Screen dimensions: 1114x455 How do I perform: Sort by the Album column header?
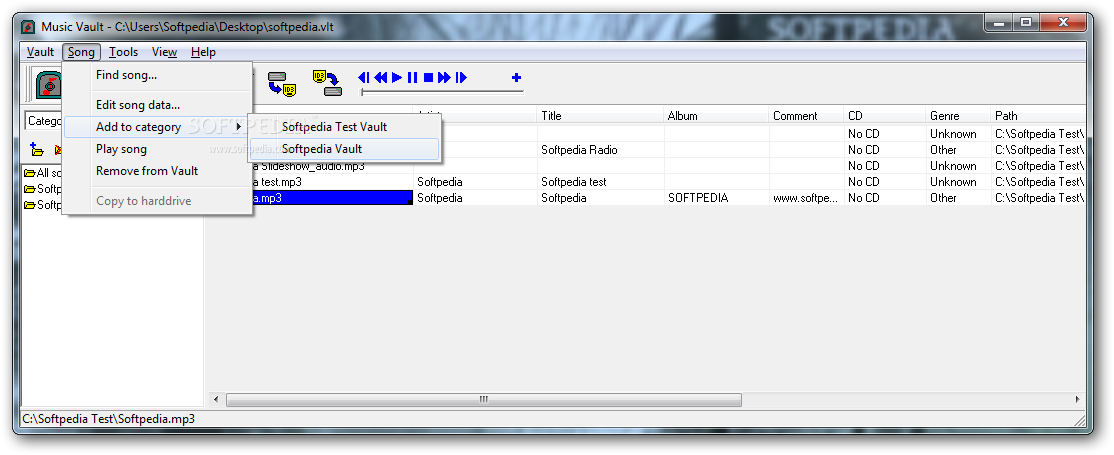click(x=716, y=116)
